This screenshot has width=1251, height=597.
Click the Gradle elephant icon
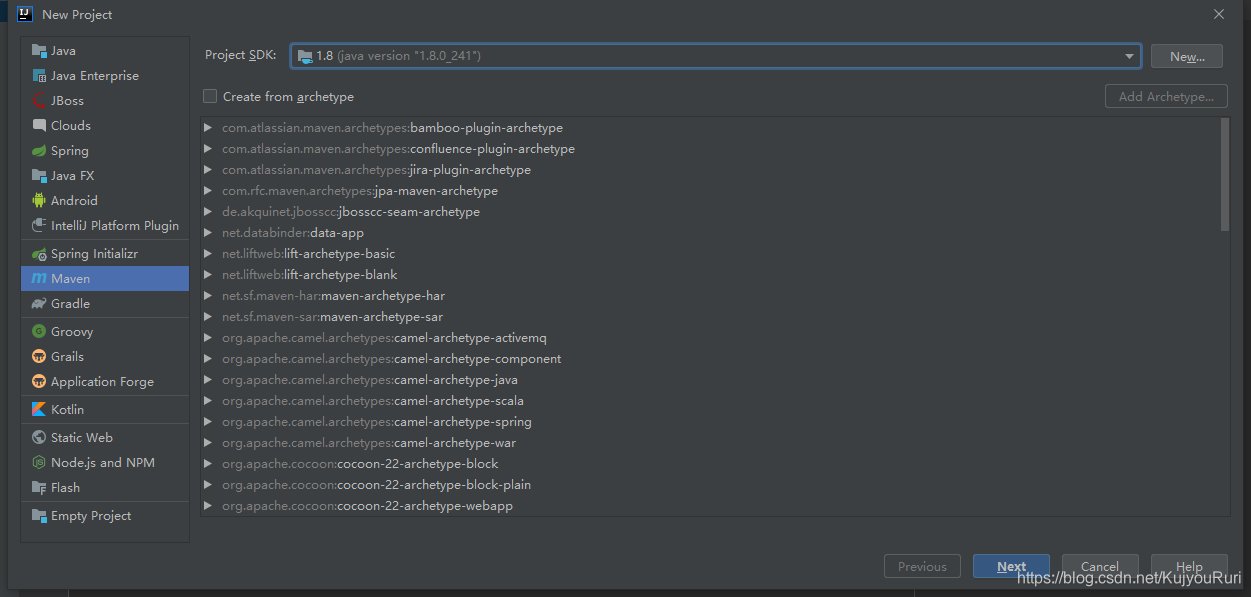click(x=39, y=304)
